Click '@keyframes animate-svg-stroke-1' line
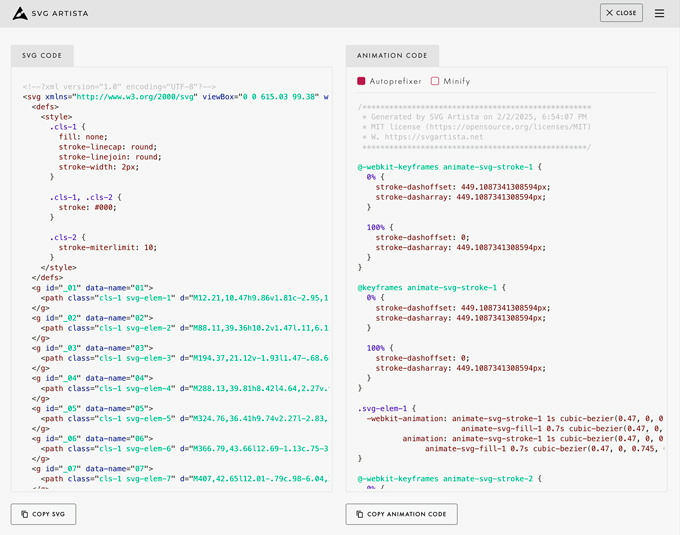The height and width of the screenshot is (535, 680). click(x=432, y=287)
